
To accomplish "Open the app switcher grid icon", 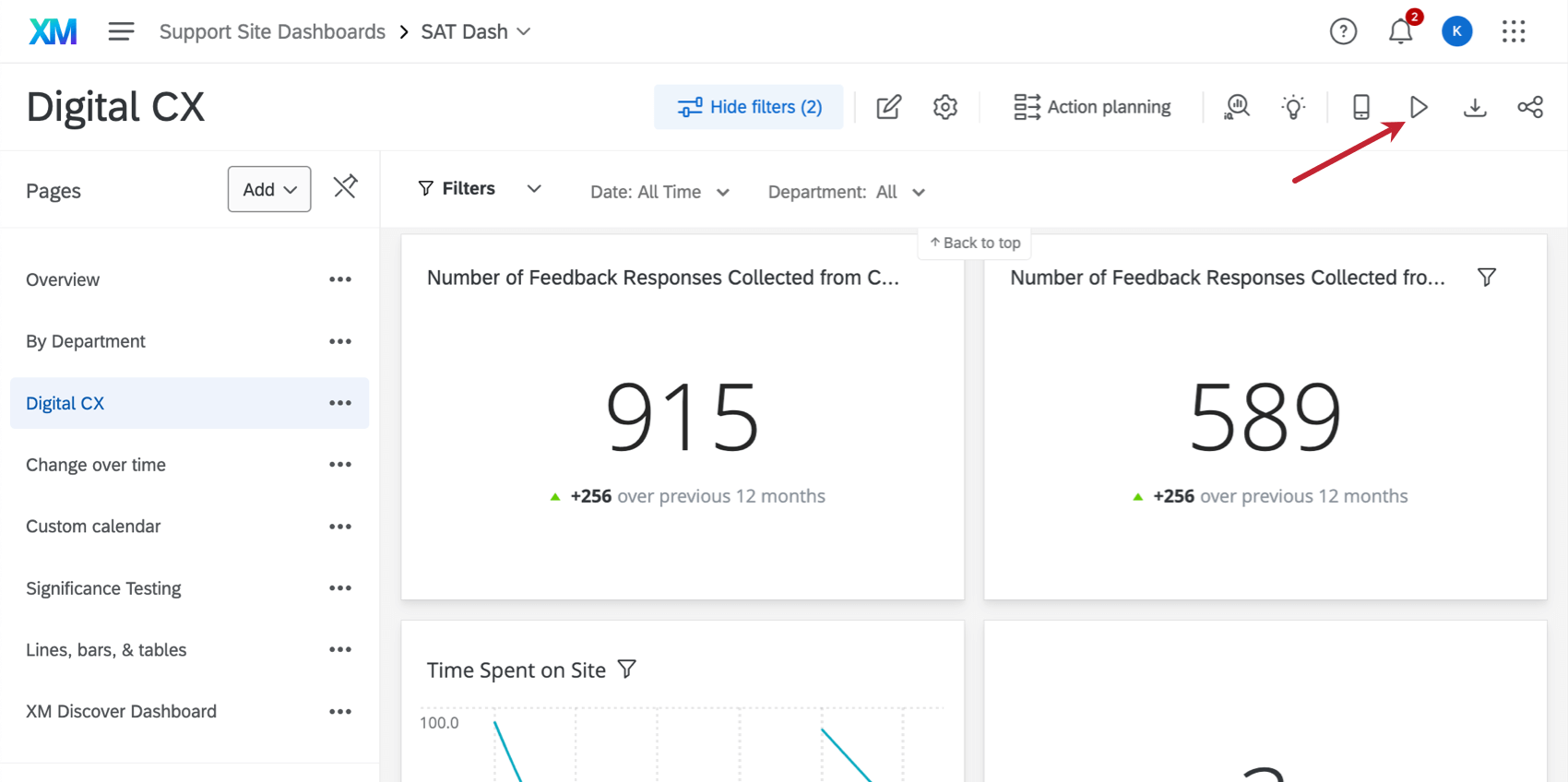I will coord(1514,32).
